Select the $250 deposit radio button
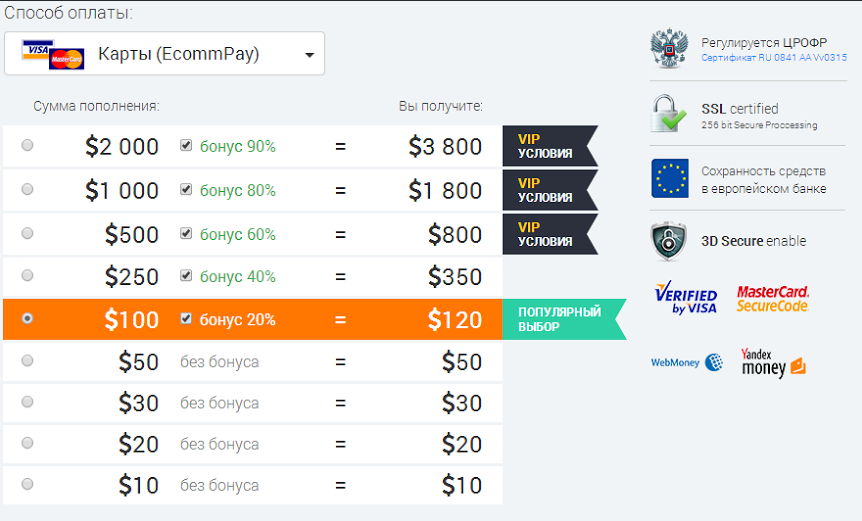The height and width of the screenshot is (521, 862). point(27,275)
